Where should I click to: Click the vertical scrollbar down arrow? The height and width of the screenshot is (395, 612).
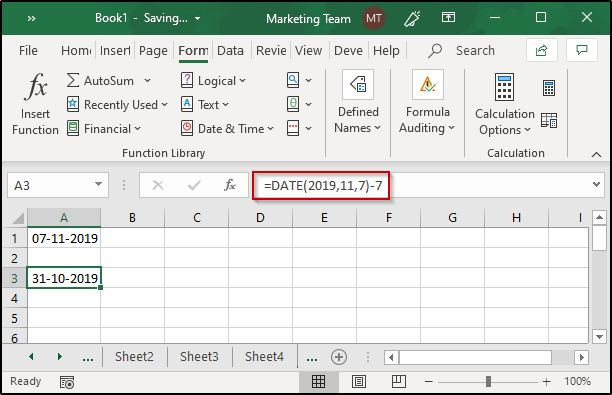click(x=599, y=336)
